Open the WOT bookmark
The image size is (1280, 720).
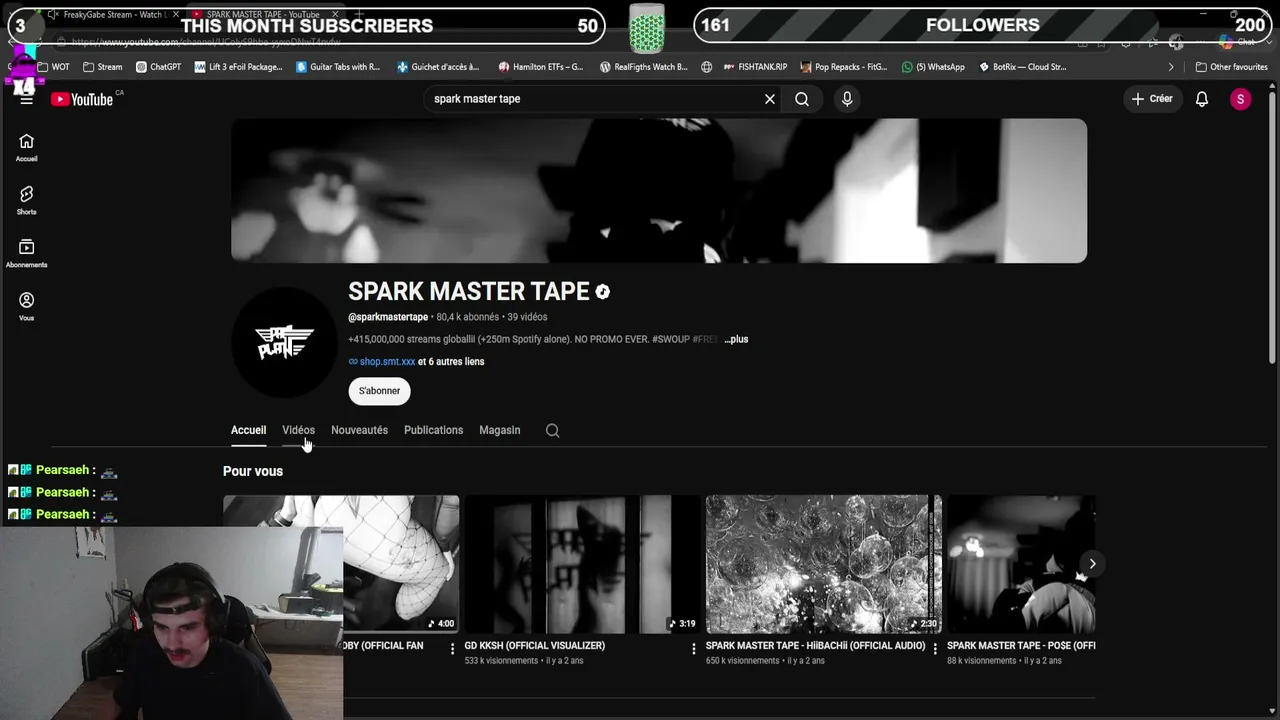point(53,67)
